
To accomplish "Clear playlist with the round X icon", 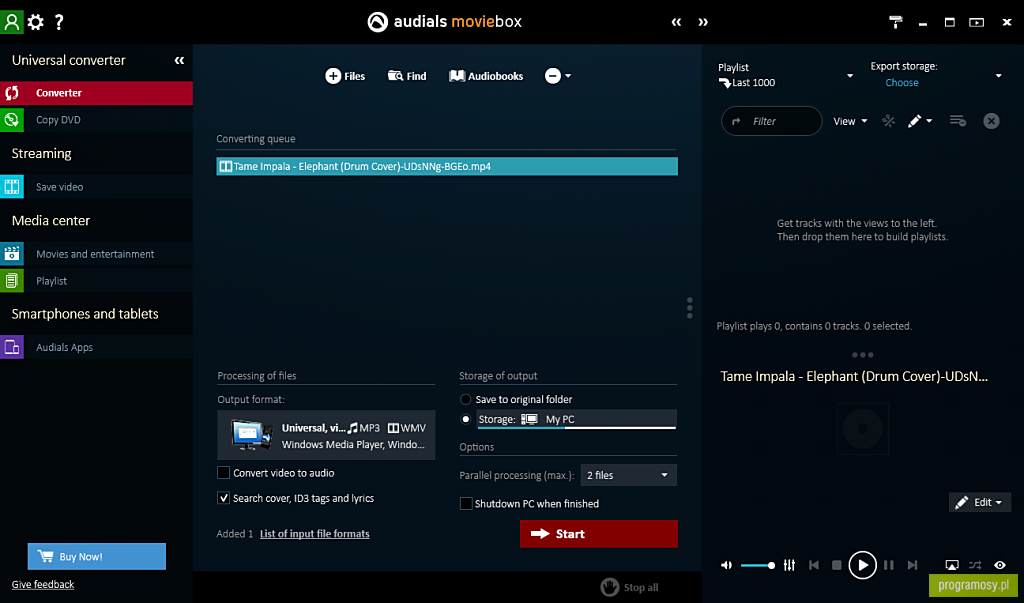I will tap(991, 121).
